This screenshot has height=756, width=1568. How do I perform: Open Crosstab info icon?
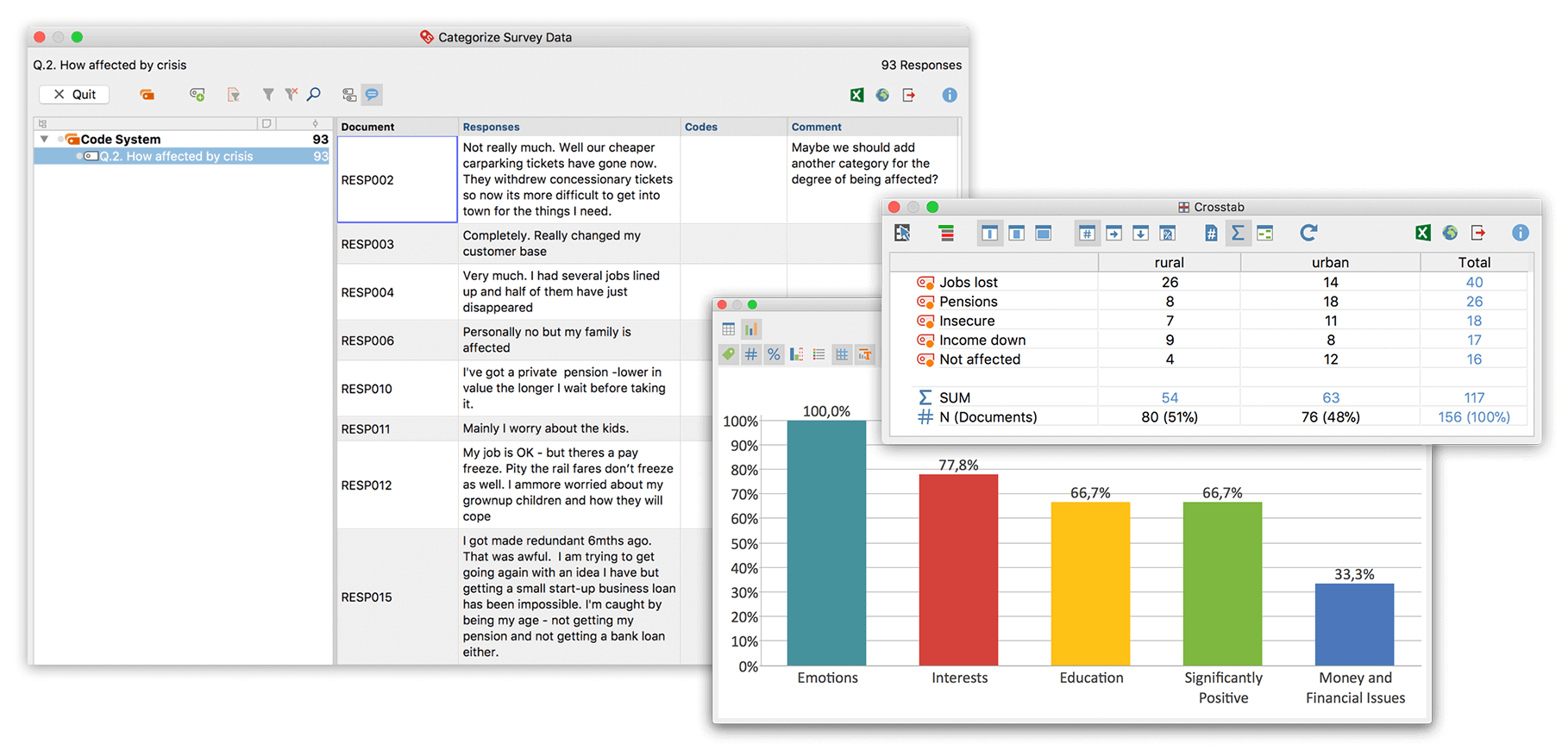pos(1521,233)
